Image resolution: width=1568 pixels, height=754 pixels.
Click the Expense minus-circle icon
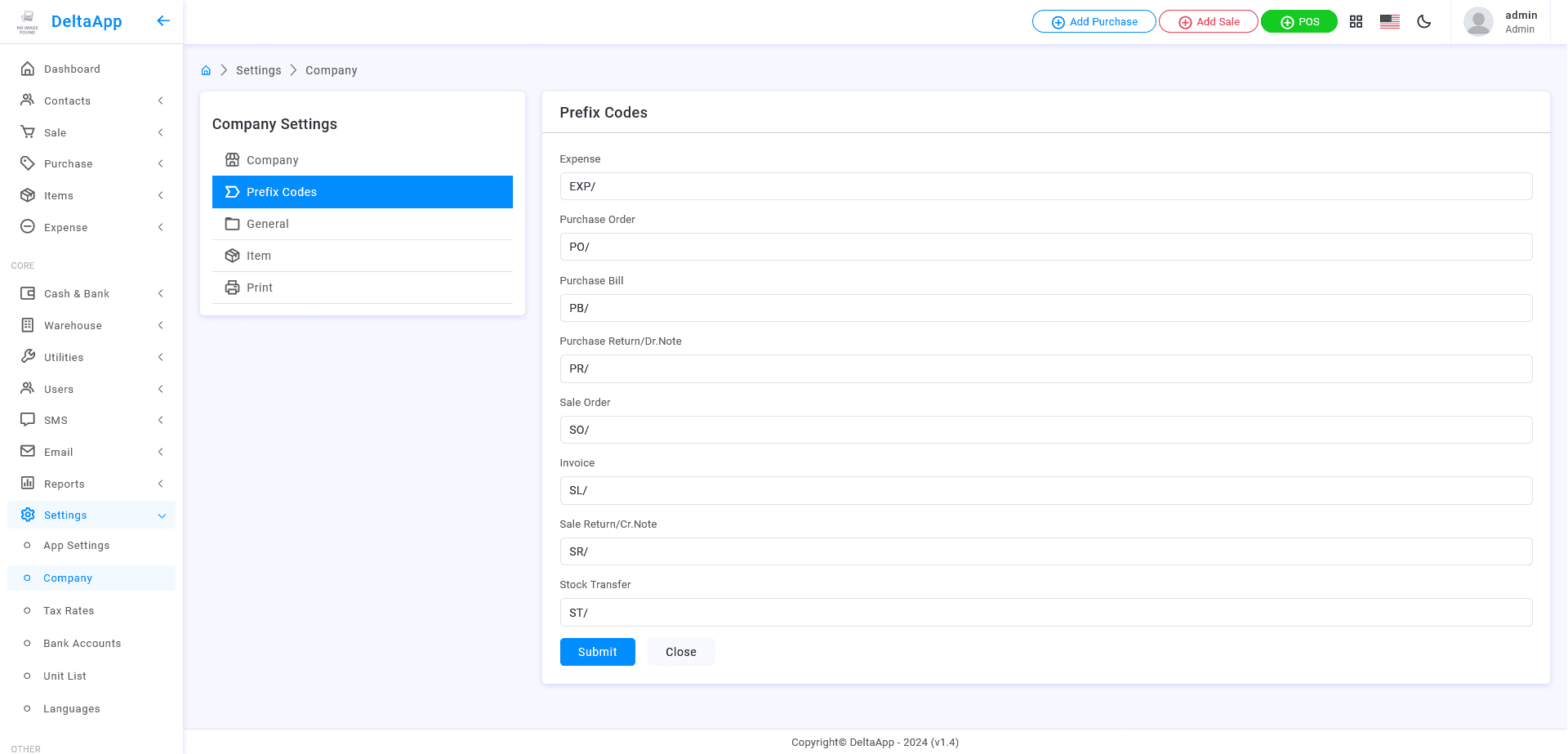tap(28, 226)
